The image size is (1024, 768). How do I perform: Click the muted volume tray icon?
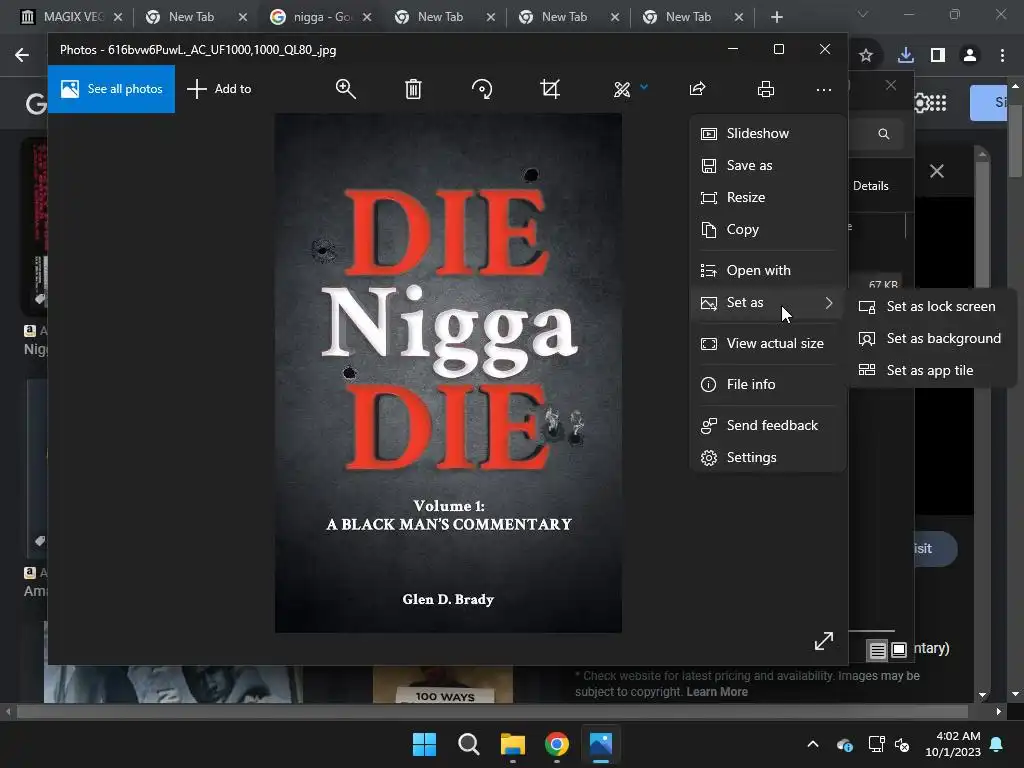pos(903,744)
